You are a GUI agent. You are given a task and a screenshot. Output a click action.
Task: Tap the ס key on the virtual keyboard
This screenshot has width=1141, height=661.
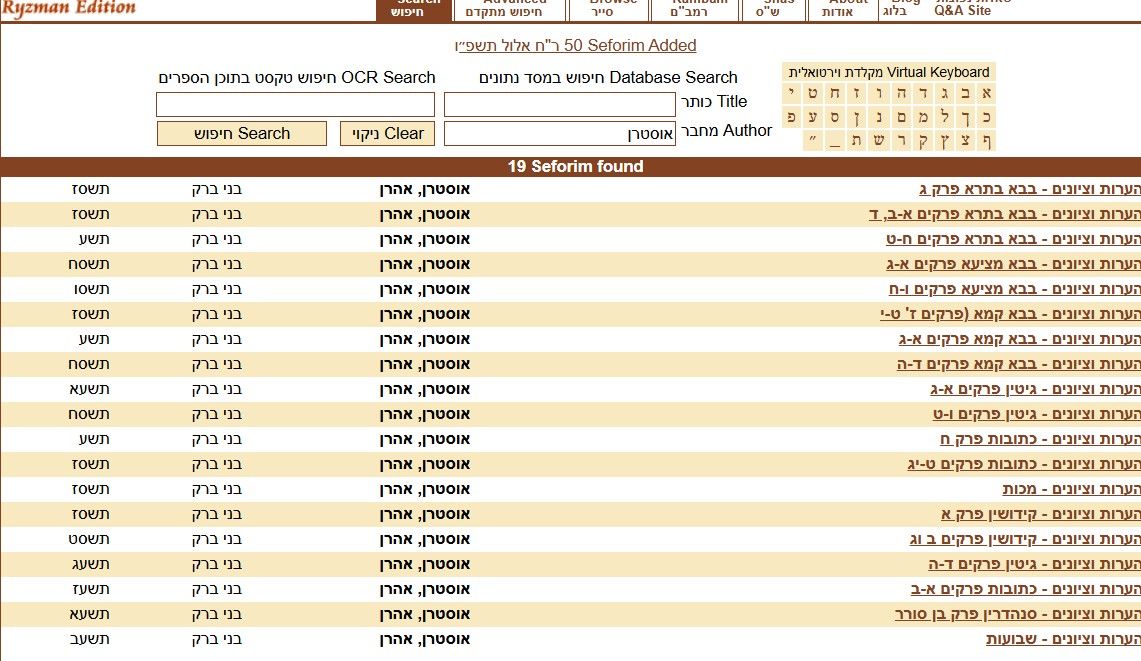835,116
